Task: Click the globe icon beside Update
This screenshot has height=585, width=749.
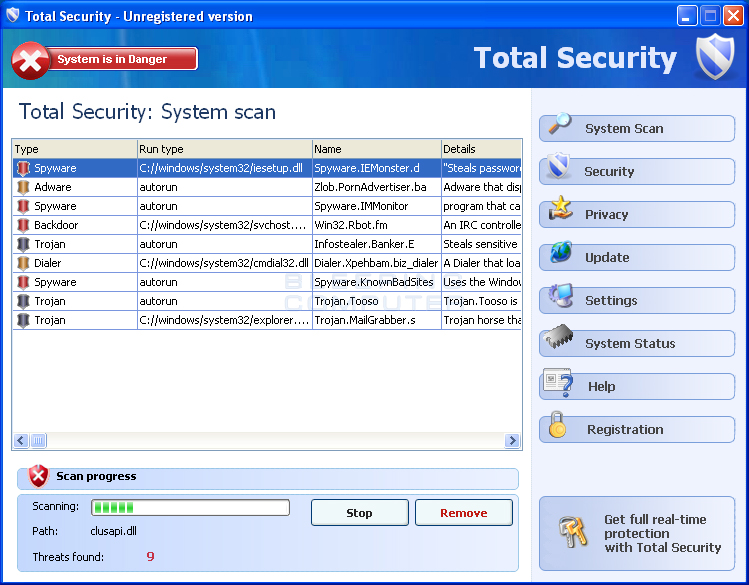Action: click(x=559, y=254)
